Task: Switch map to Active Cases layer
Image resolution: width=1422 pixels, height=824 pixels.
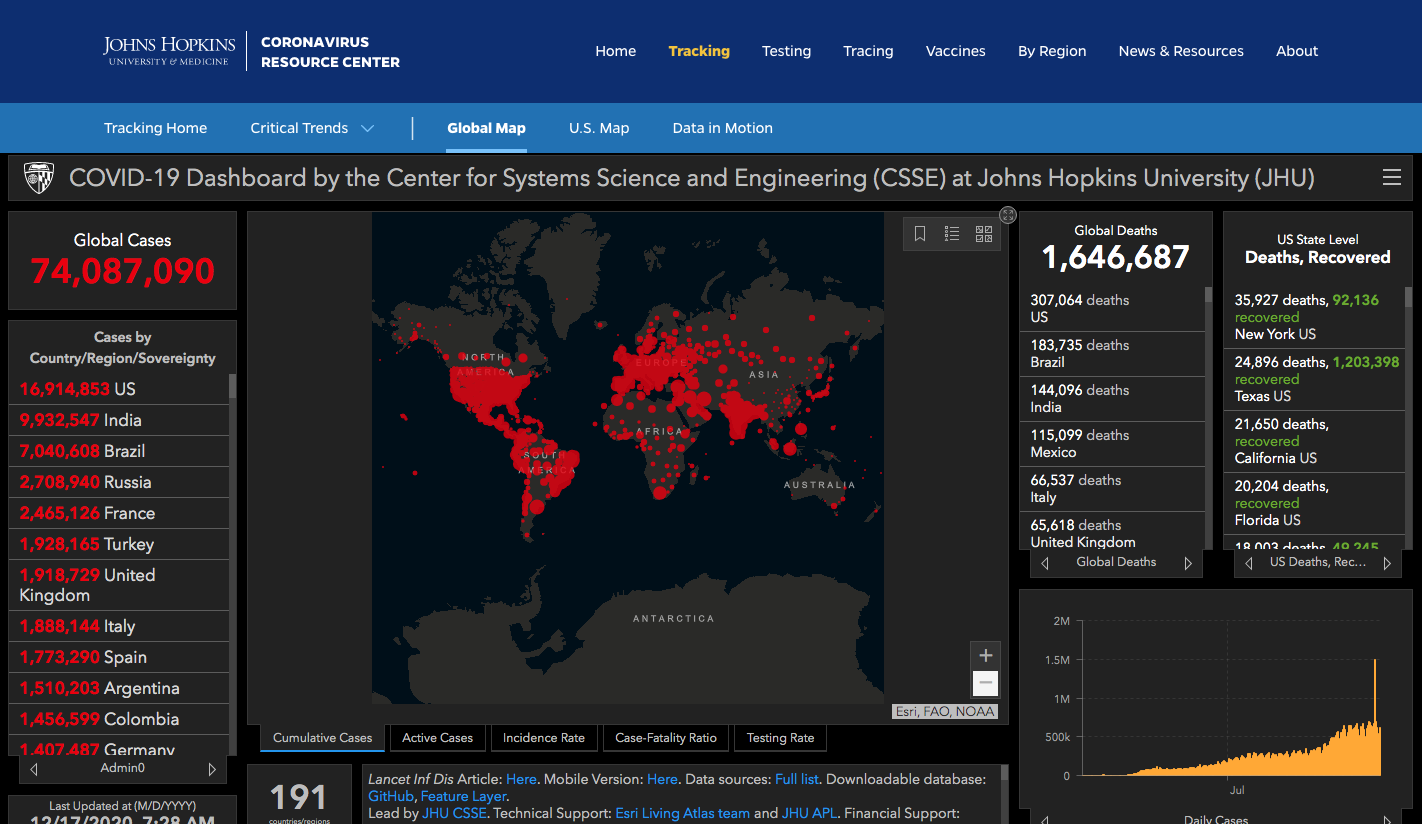Action: point(437,738)
